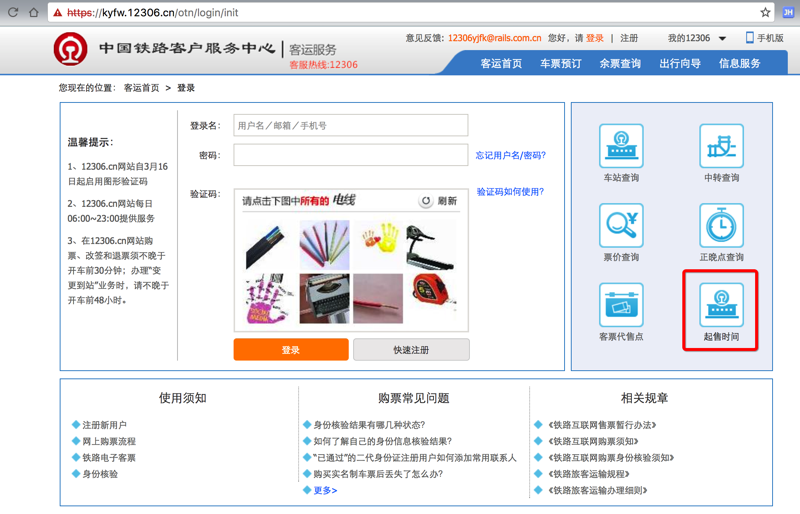Open 《铁路互联网购票须知》 link
This screenshot has height=514, width=800.
click(593, 441)
